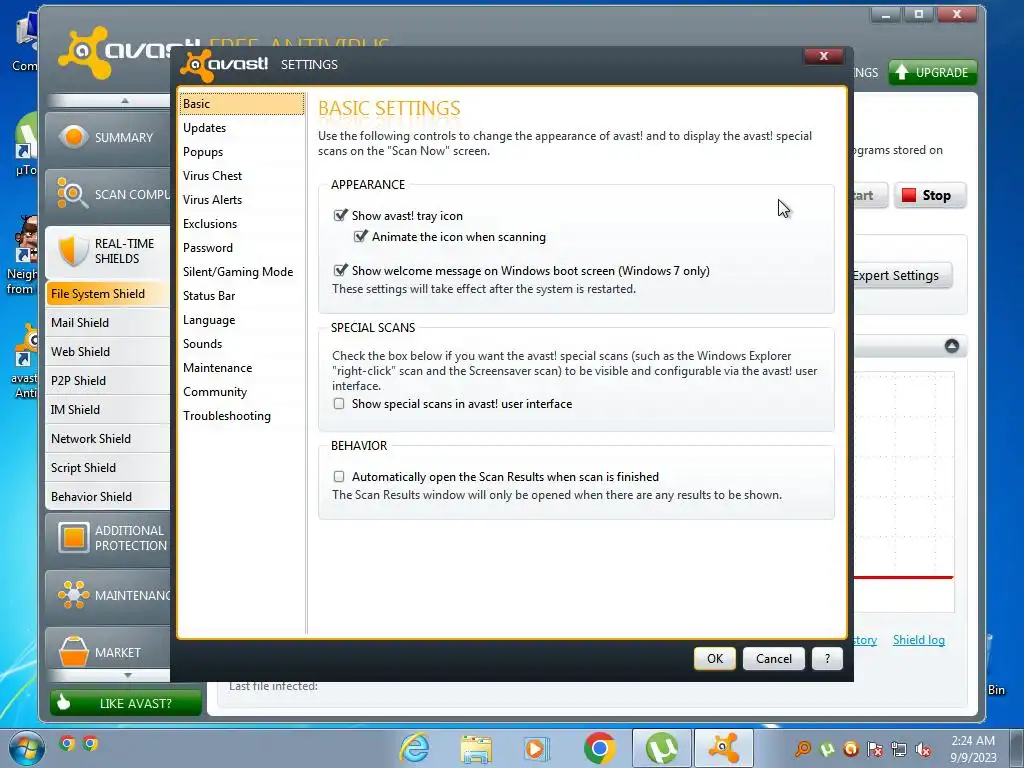Select Updates in the settings list

point(242,128)
